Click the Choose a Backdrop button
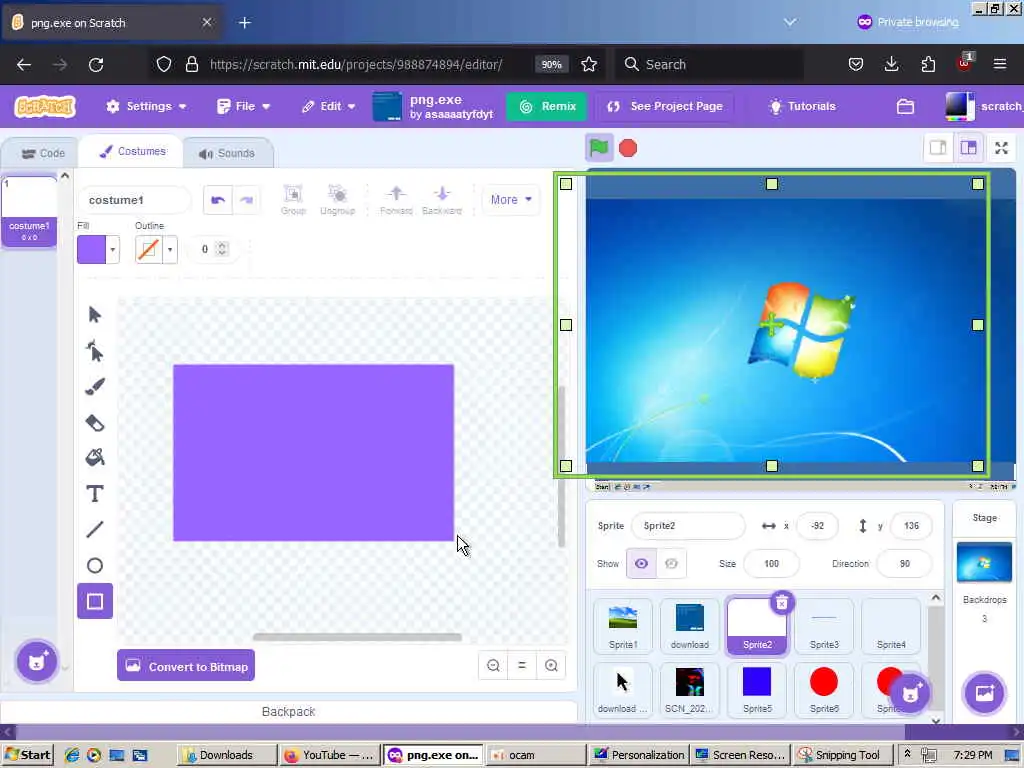This screenshot has width=1024, height=768. (x=984, y=693)
